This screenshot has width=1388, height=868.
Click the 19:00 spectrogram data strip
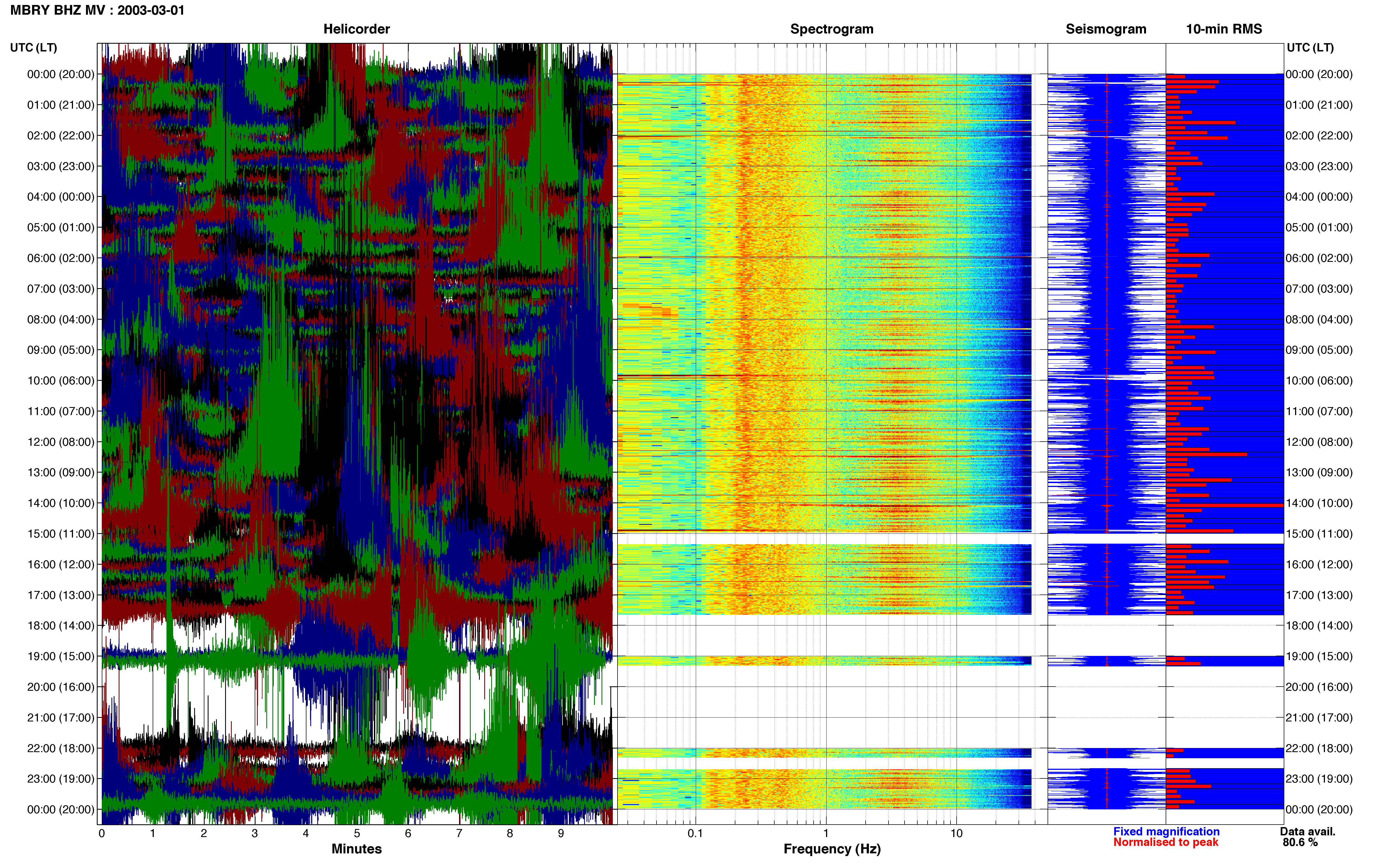click(824, 661)
